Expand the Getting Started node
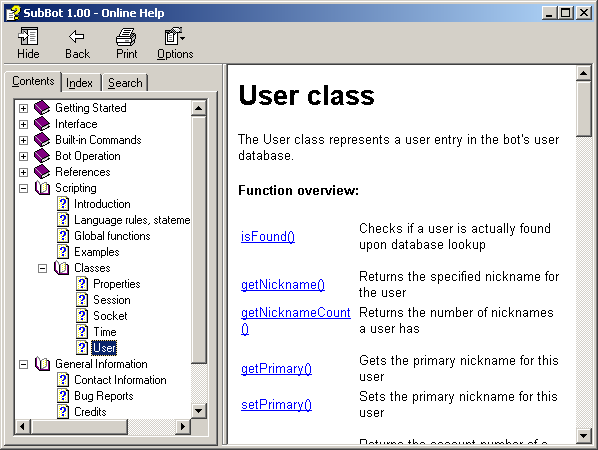Screen dimensions: 598x450 point(23,108)
